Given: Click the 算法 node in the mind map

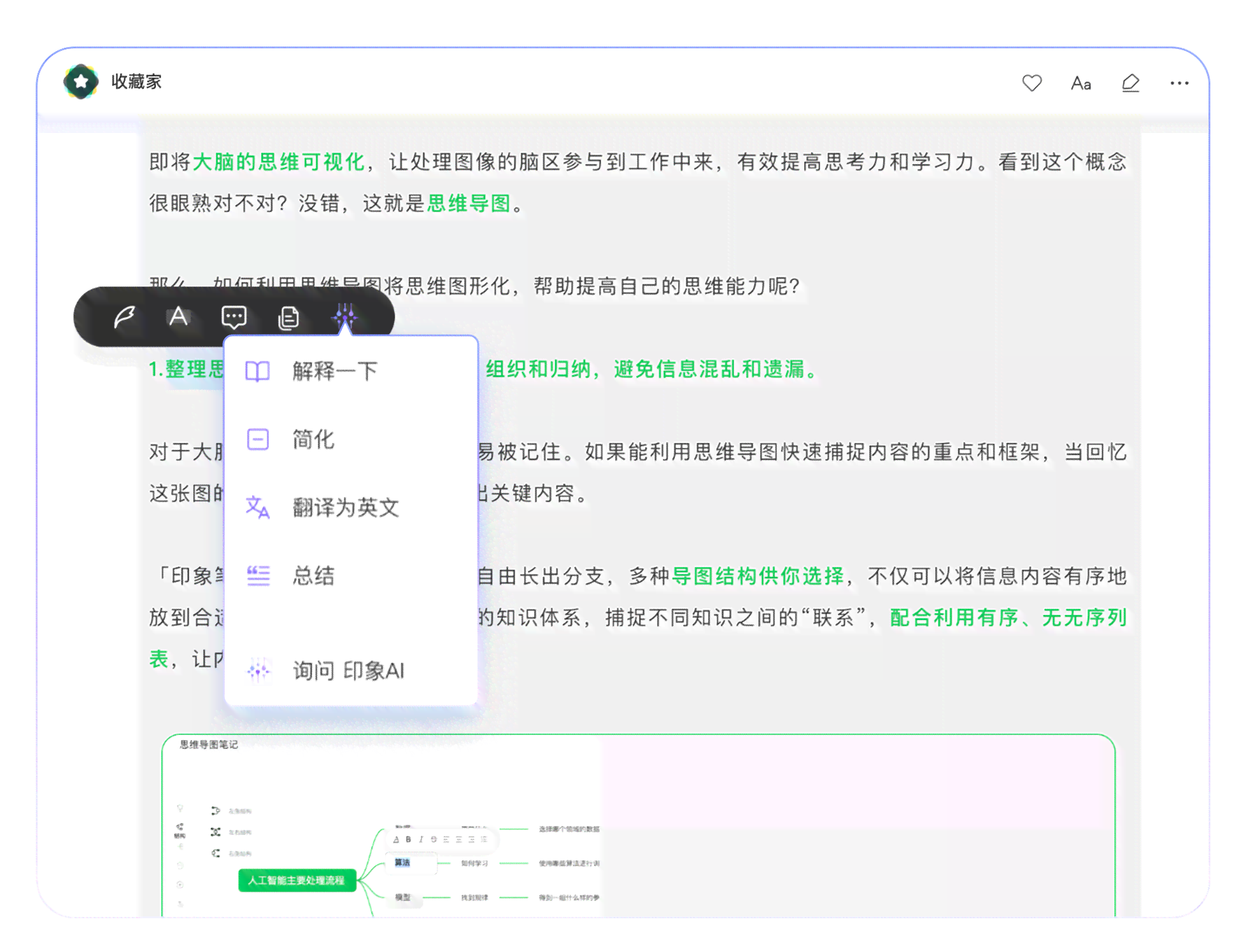Looking at the screenshot, I should [x=402, y=863].
